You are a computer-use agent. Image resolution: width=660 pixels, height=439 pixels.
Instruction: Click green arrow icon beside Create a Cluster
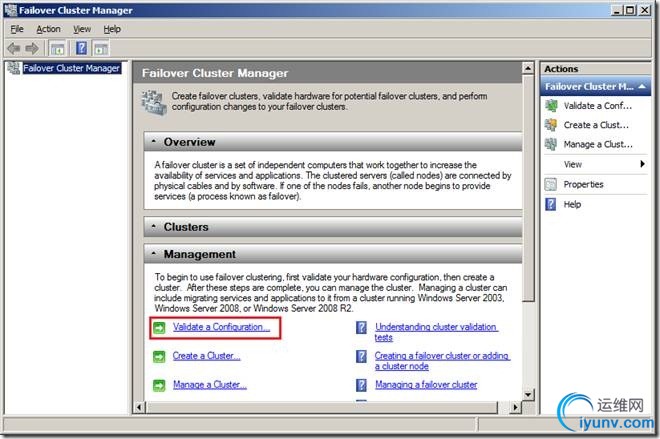click(159, 357)
